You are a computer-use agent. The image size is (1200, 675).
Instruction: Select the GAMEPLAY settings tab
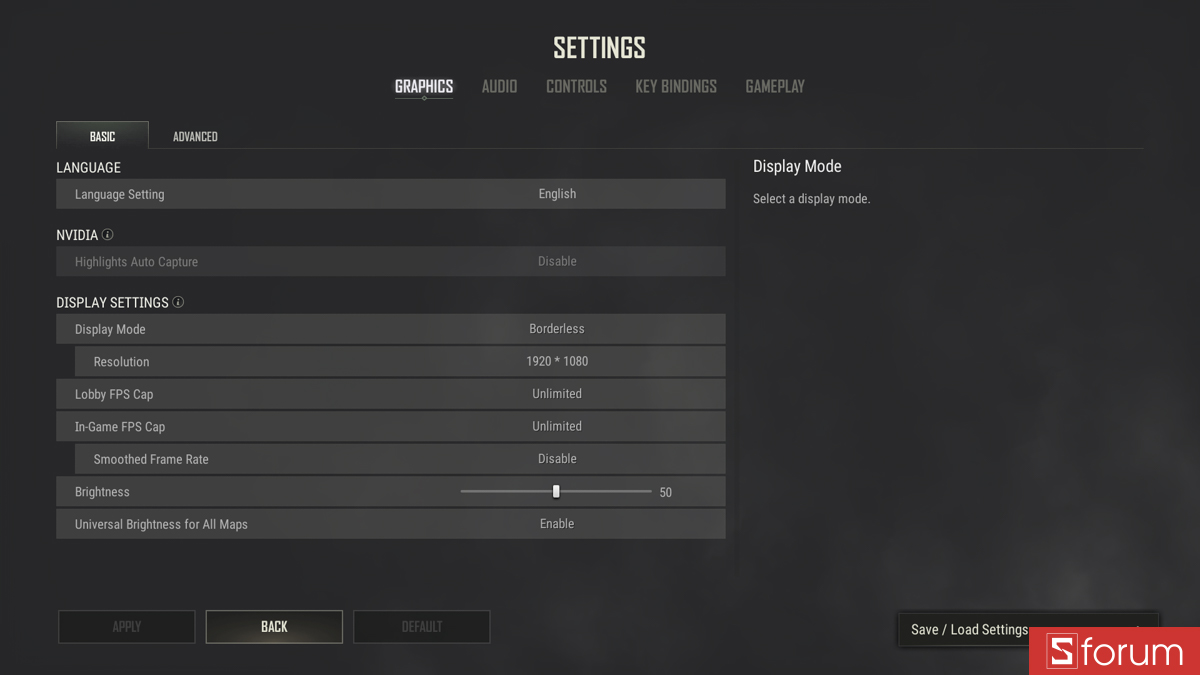pyautogui.click(x=775, y=86)
